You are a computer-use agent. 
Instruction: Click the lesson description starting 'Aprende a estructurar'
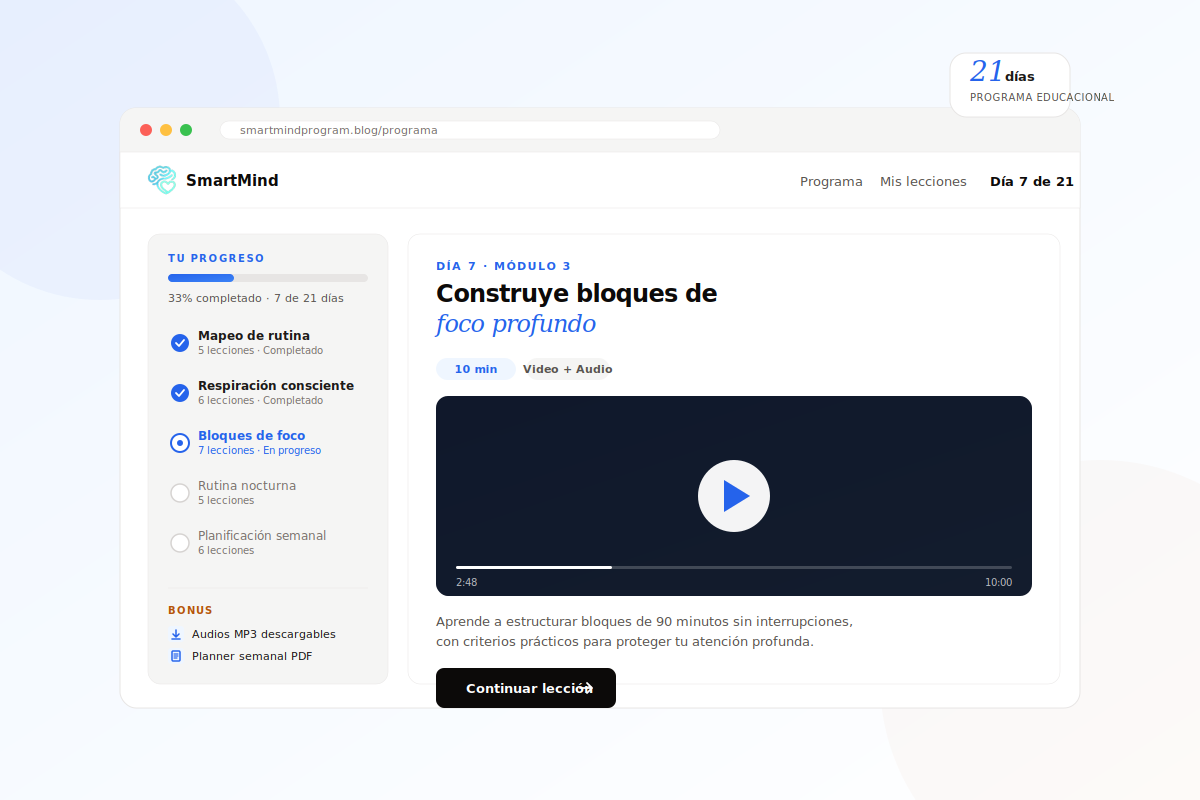pyautogui.click(x=644, y=631)
